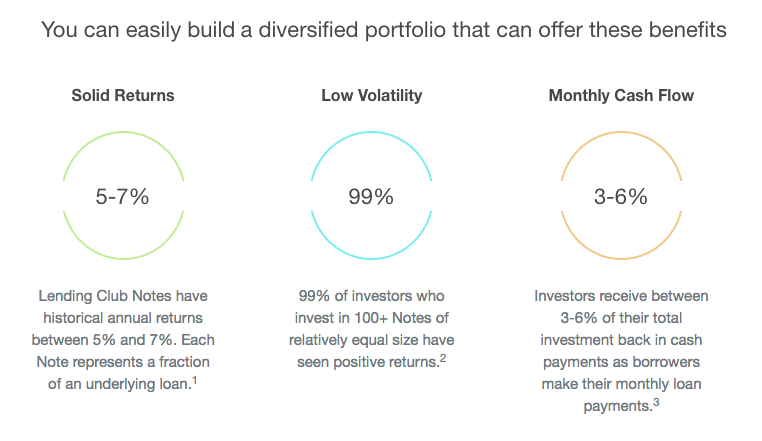This screenshot has height=441, width=762.
Task: Click the diversified portfolio headline
Action: click(x=381, y=31)
